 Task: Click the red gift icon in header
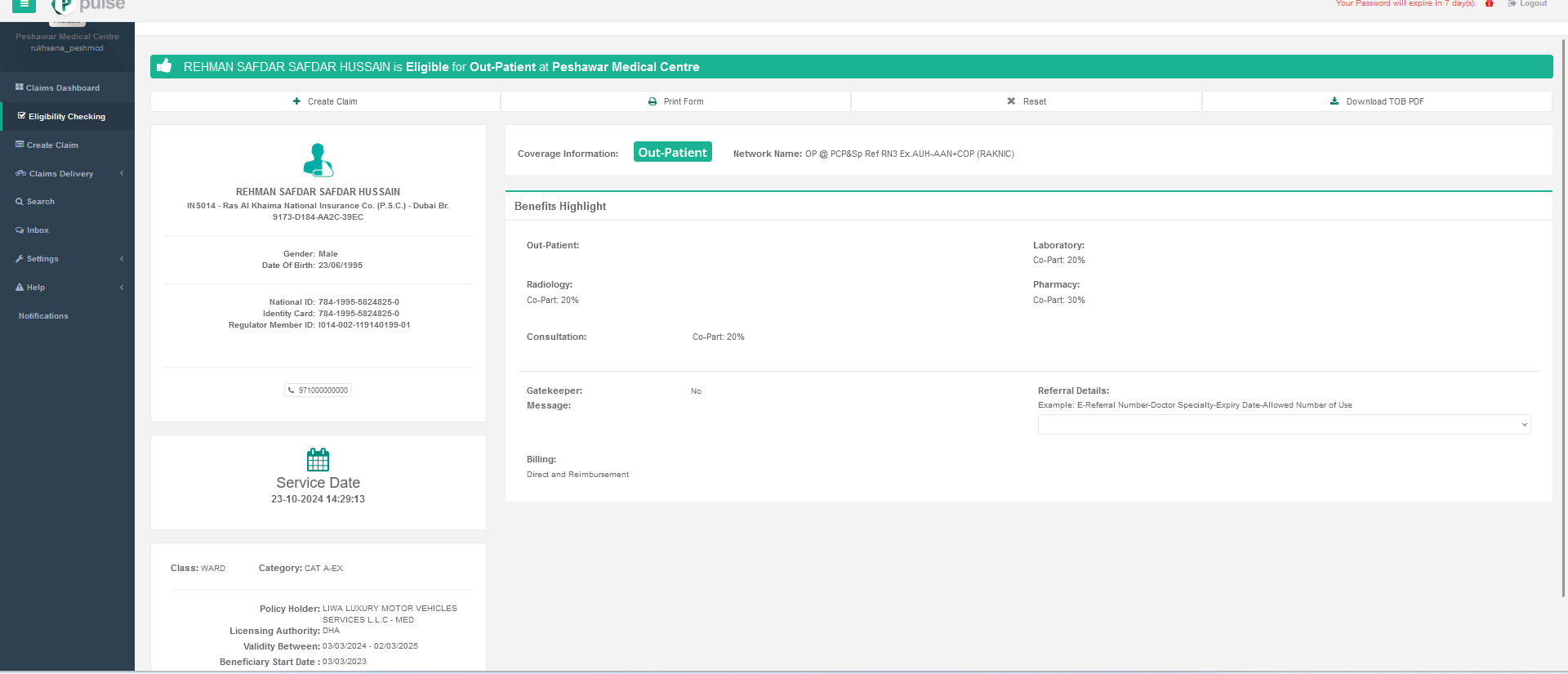click(1489, 4)
